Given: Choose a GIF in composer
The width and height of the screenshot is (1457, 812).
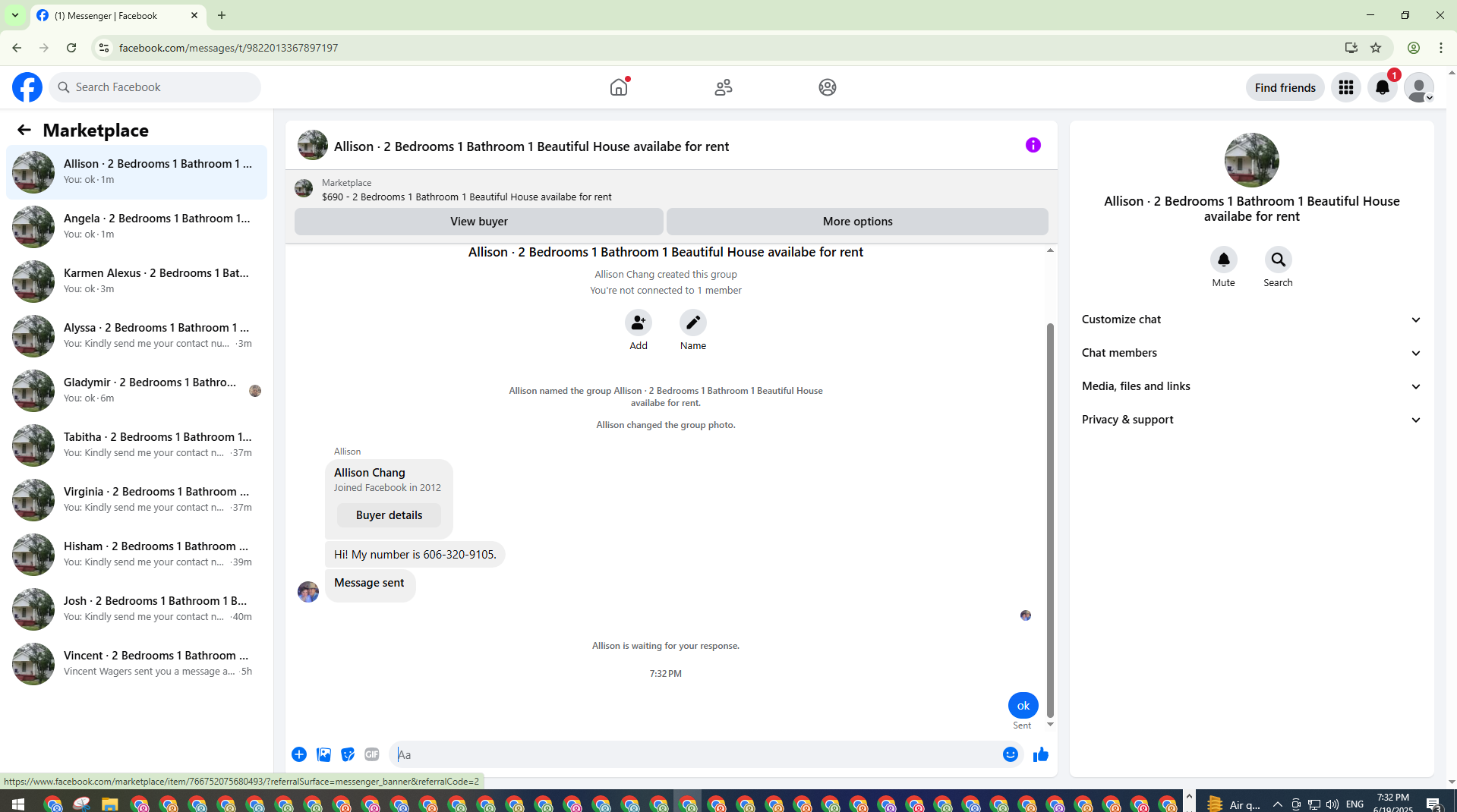Looking at the screenshot, I should point(372,754).
